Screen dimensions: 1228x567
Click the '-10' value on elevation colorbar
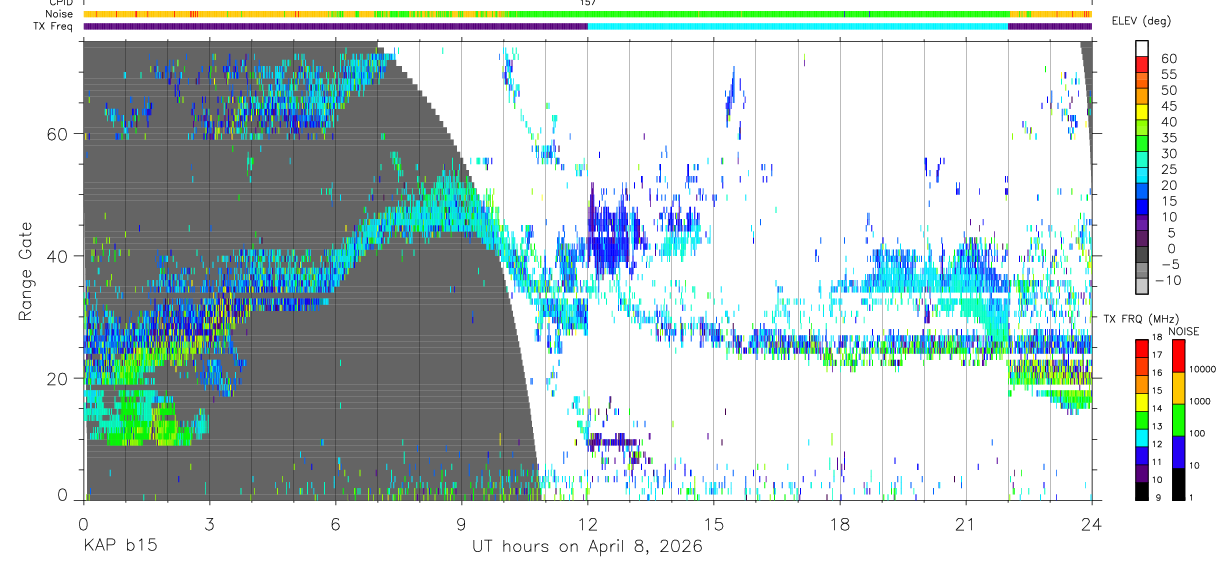(x=1166, y=280)
